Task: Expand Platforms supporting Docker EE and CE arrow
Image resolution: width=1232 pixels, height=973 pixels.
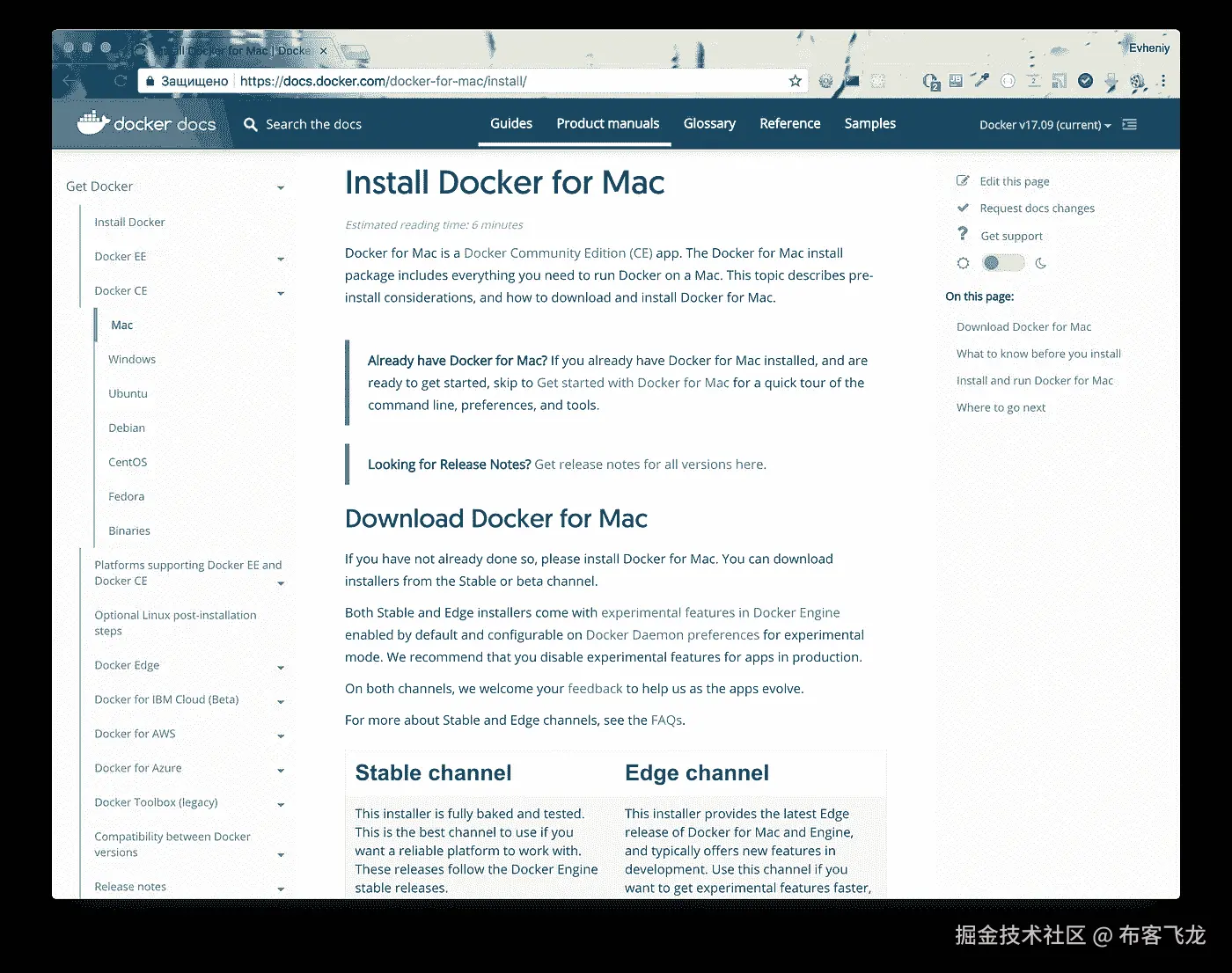Action: pos(281,583)
